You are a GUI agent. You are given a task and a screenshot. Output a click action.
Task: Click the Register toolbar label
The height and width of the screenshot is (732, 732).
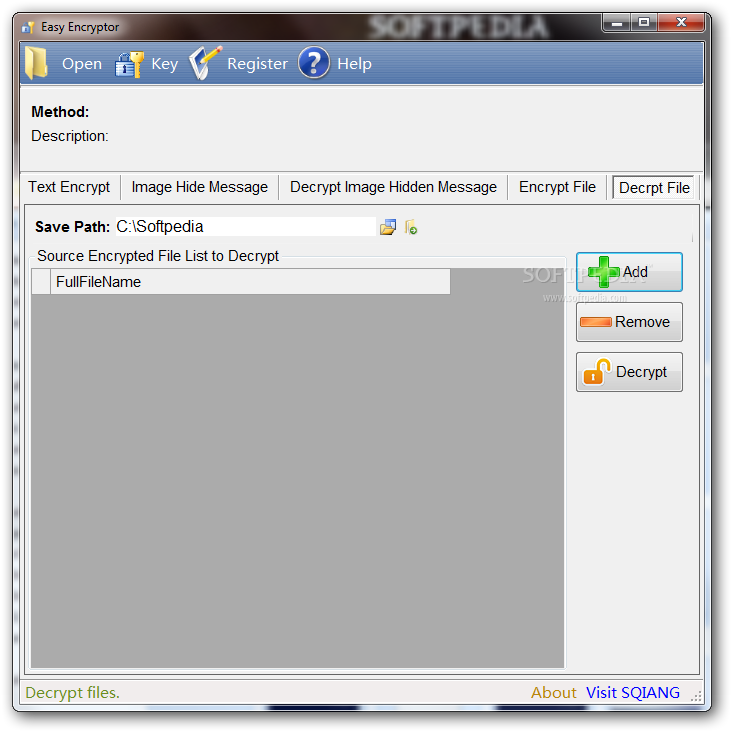[257, 63]
